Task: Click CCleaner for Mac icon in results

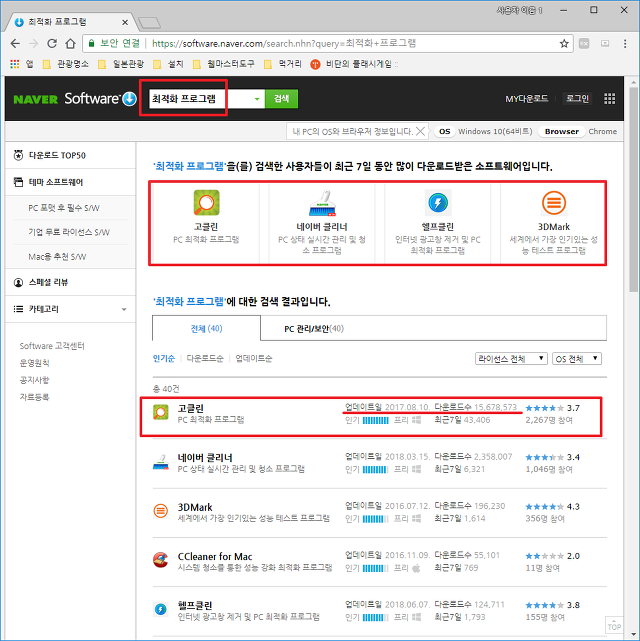Action: point(161,560)
